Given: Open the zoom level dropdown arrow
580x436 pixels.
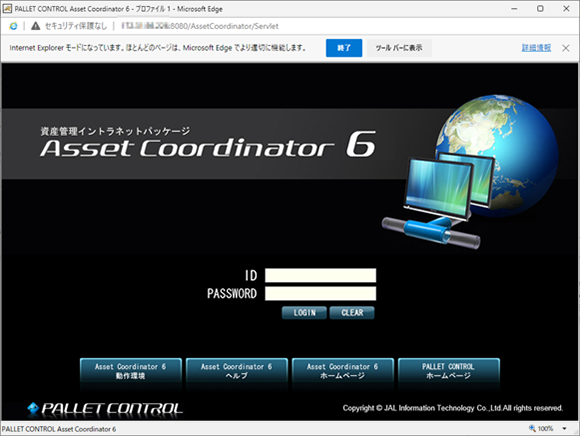Looking at the screenshot, I should 564,429.
